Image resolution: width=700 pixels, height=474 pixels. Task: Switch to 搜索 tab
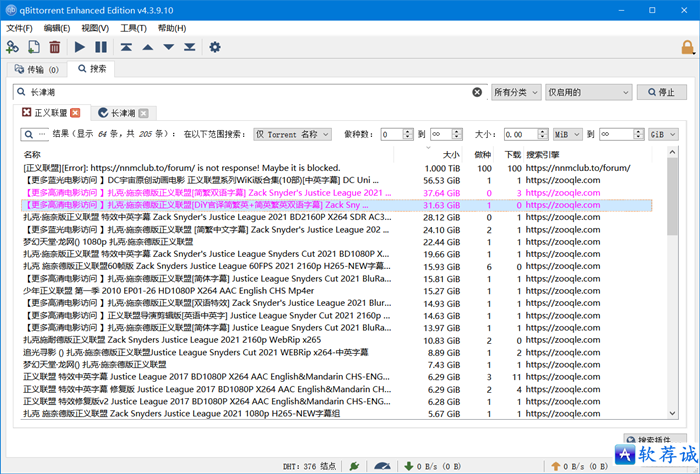(x=92, y=69)
